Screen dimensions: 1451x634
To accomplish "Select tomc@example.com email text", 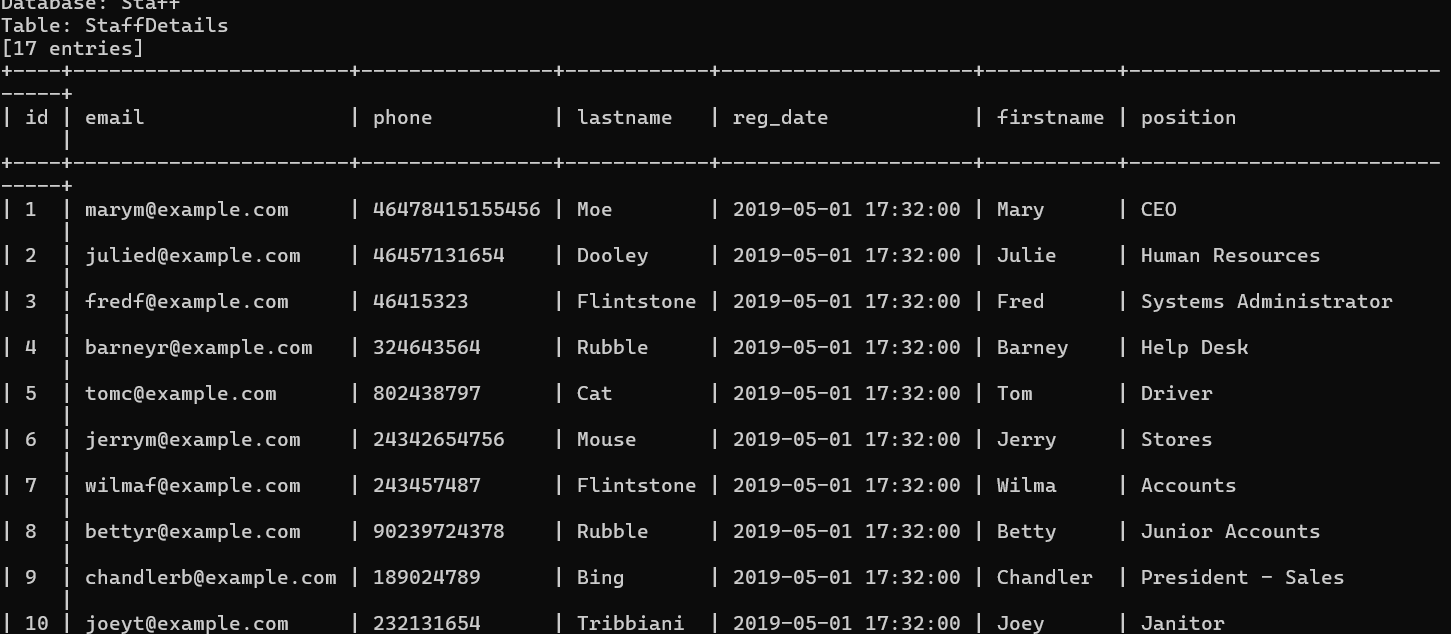I will [180, 393].
